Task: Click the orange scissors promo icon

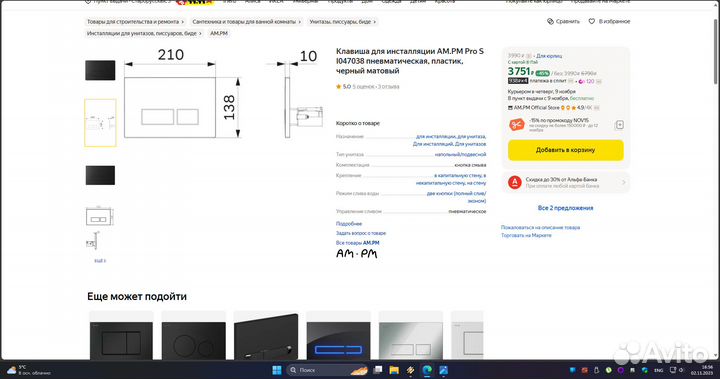Action: click(x=517, y=124)
